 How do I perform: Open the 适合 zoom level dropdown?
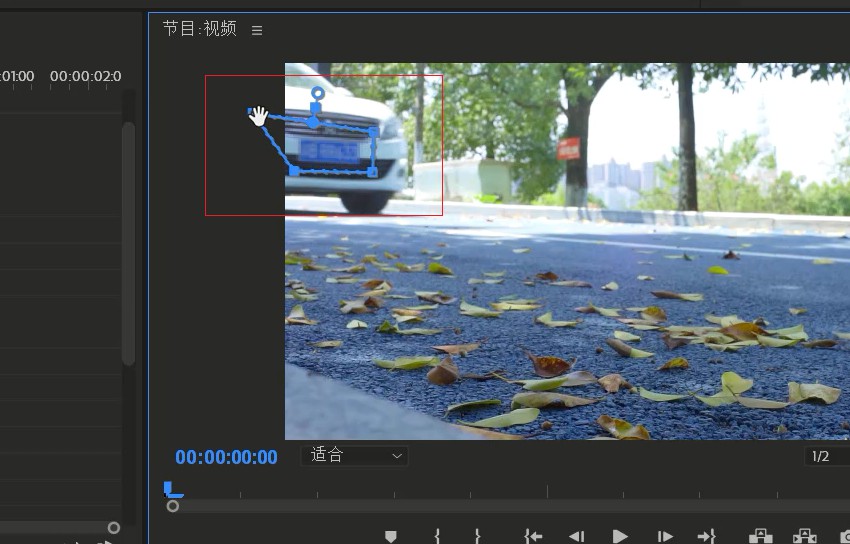pyautogui.click(x=355, y=456)
